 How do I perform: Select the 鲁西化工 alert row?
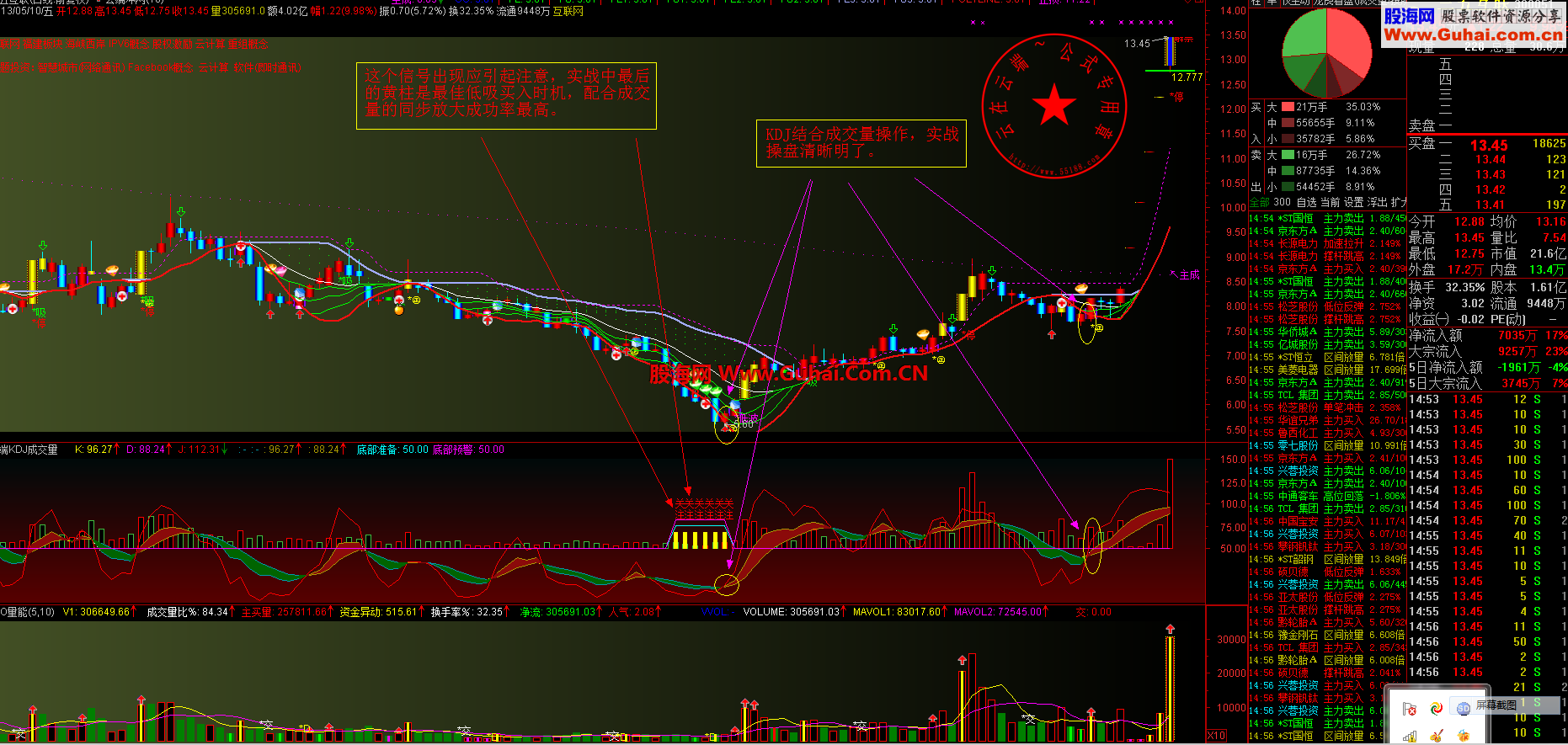[x=1327, y=433]
